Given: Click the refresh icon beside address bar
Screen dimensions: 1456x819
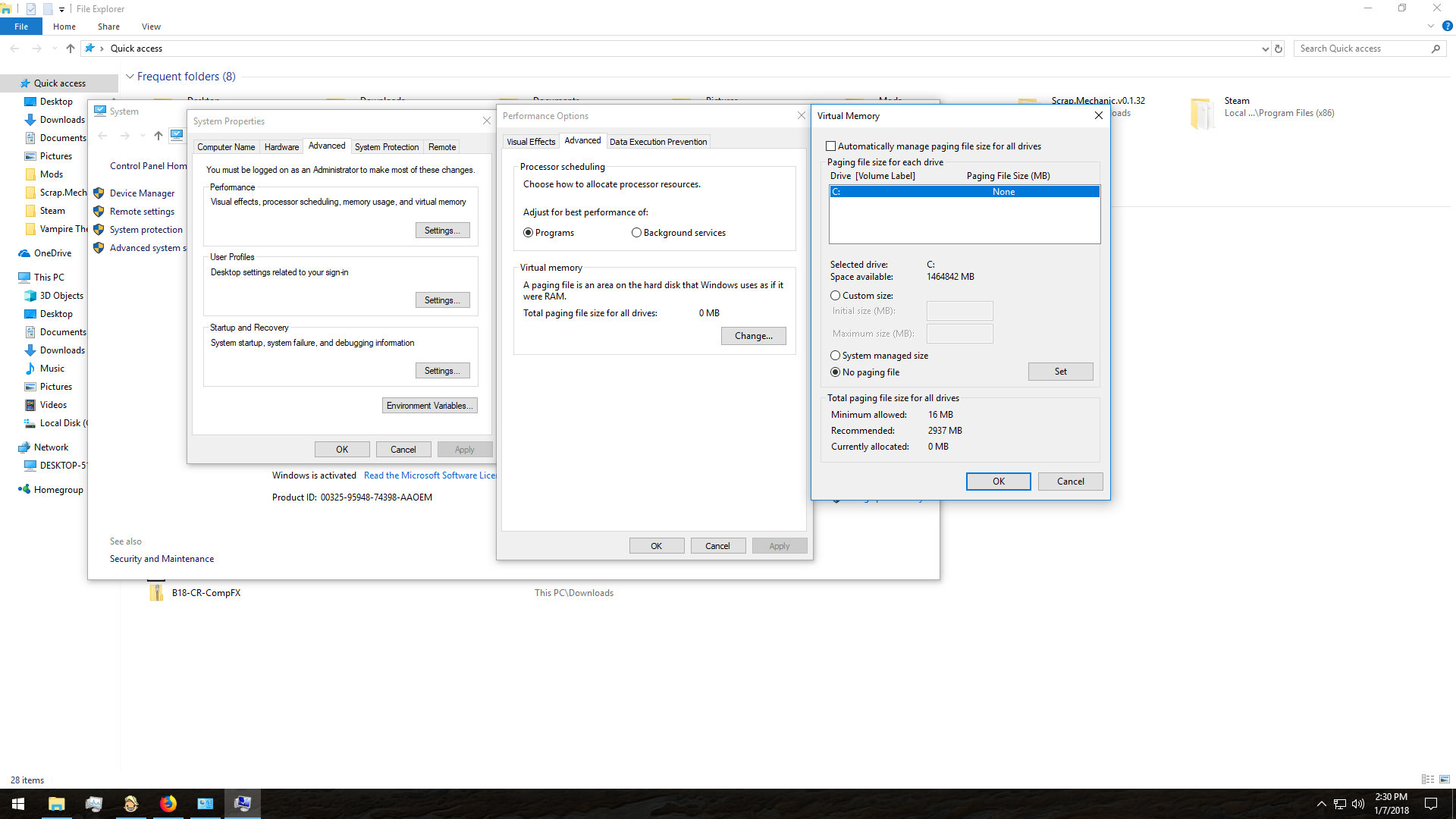Looking at the screenshot, I should coord(1279,49).
